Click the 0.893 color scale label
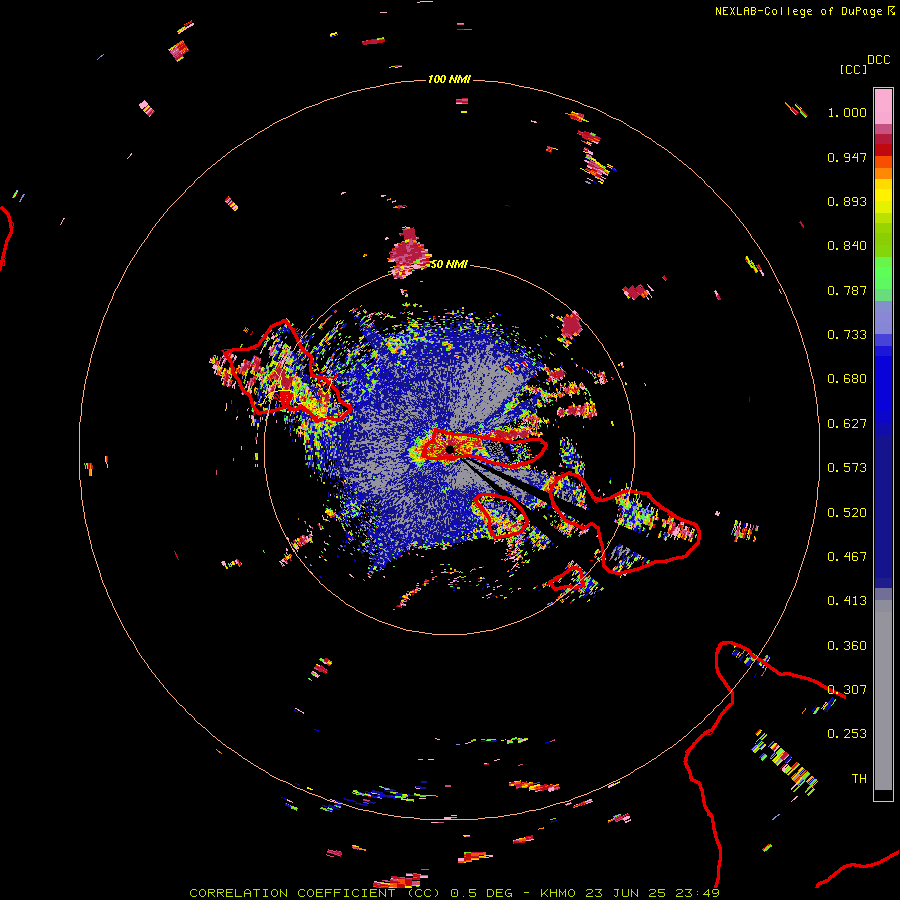900x900 pixels. [x=847, y=201]
